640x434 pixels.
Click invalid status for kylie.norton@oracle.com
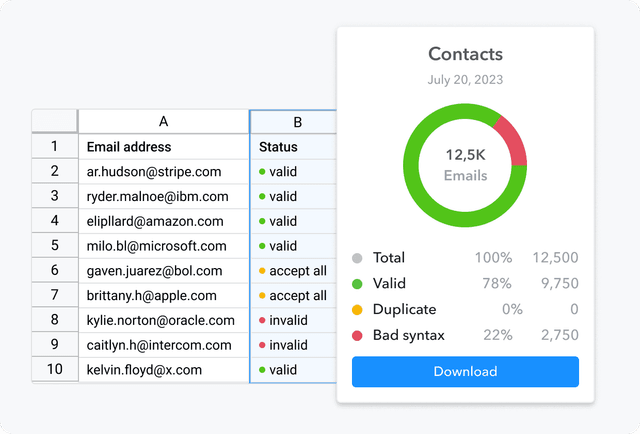[293, 320]
